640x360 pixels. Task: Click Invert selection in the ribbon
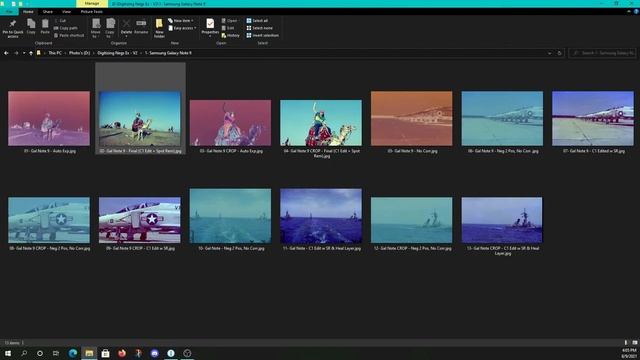(x=262, y=36)
